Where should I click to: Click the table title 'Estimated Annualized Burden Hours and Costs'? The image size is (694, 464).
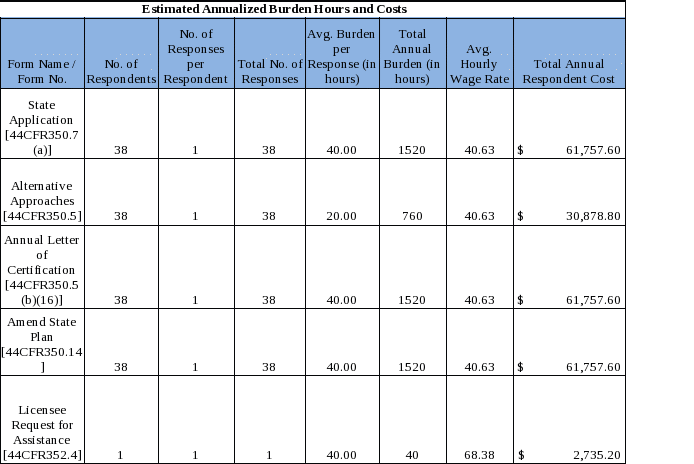click(x=274, y=9)
